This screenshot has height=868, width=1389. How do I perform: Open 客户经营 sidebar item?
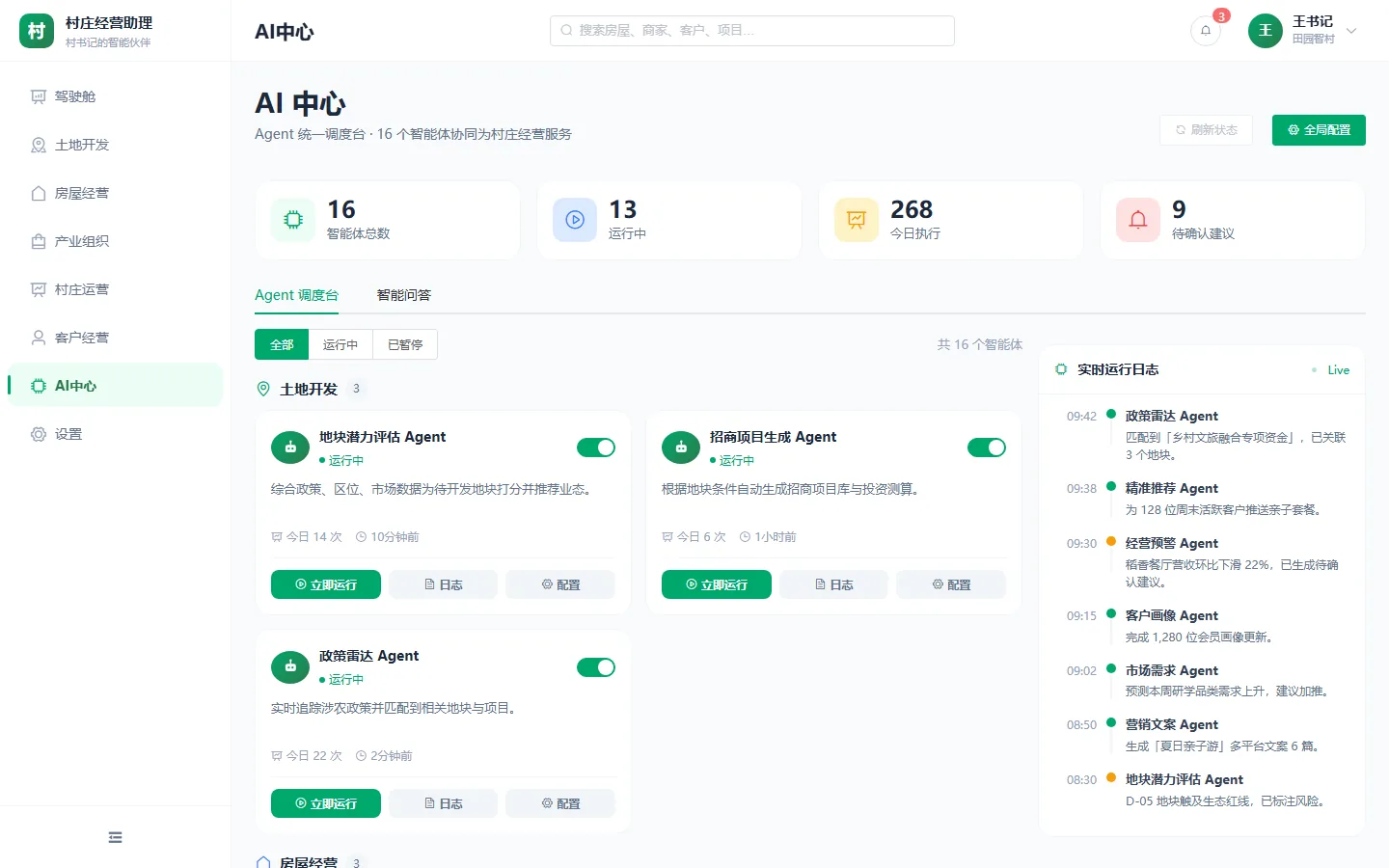116,338
